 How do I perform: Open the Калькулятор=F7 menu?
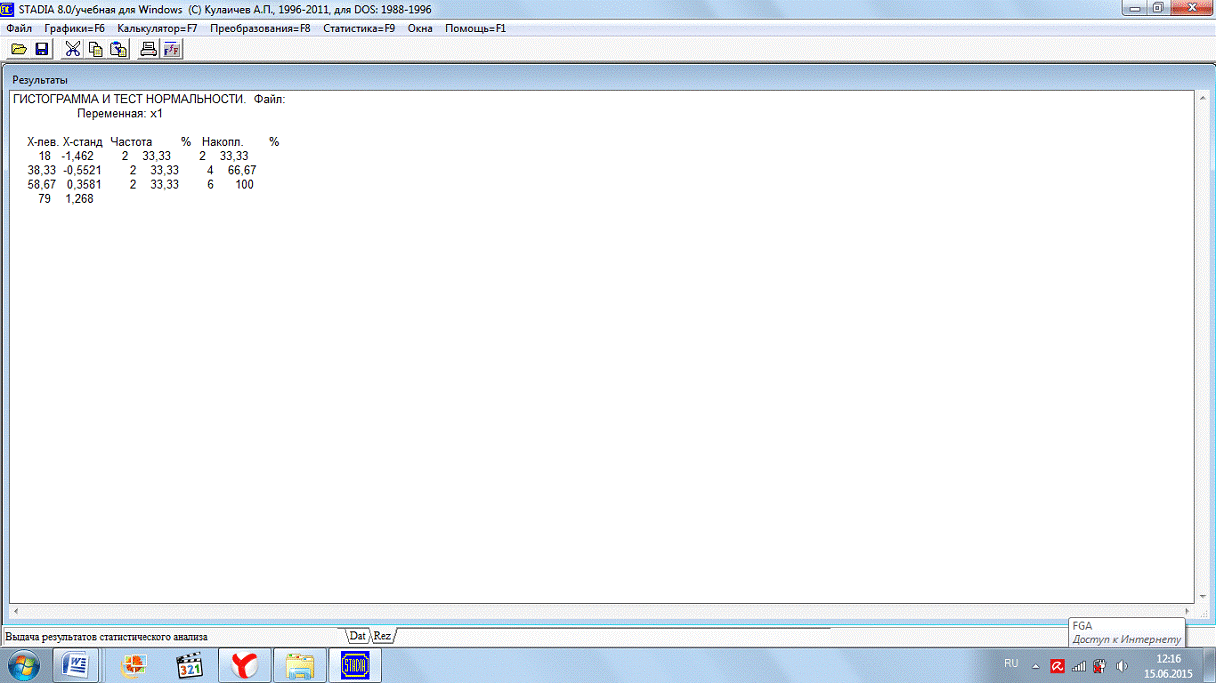[157, 28]
